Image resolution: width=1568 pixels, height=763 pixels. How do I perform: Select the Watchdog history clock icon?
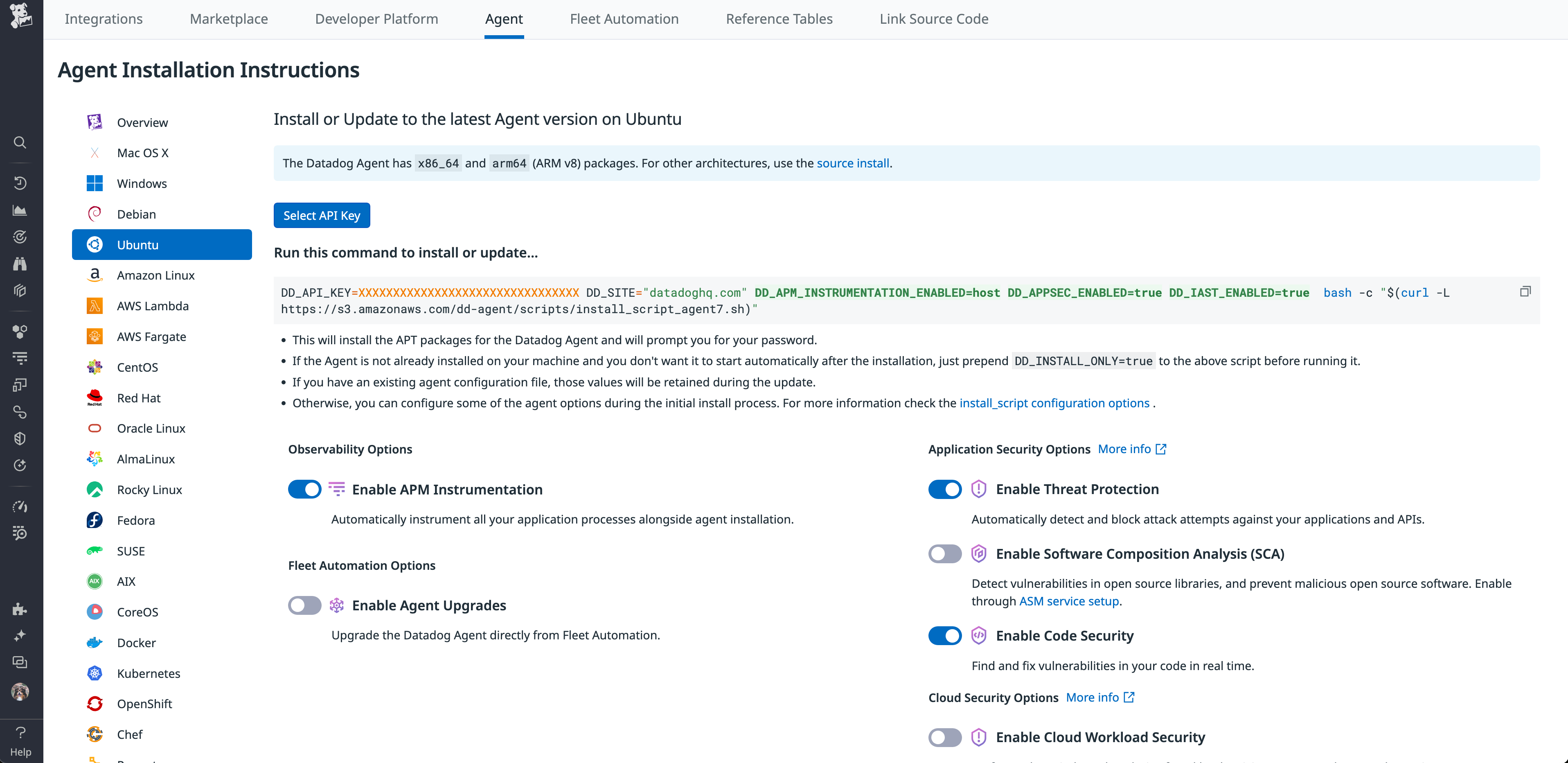click(20, 183)
